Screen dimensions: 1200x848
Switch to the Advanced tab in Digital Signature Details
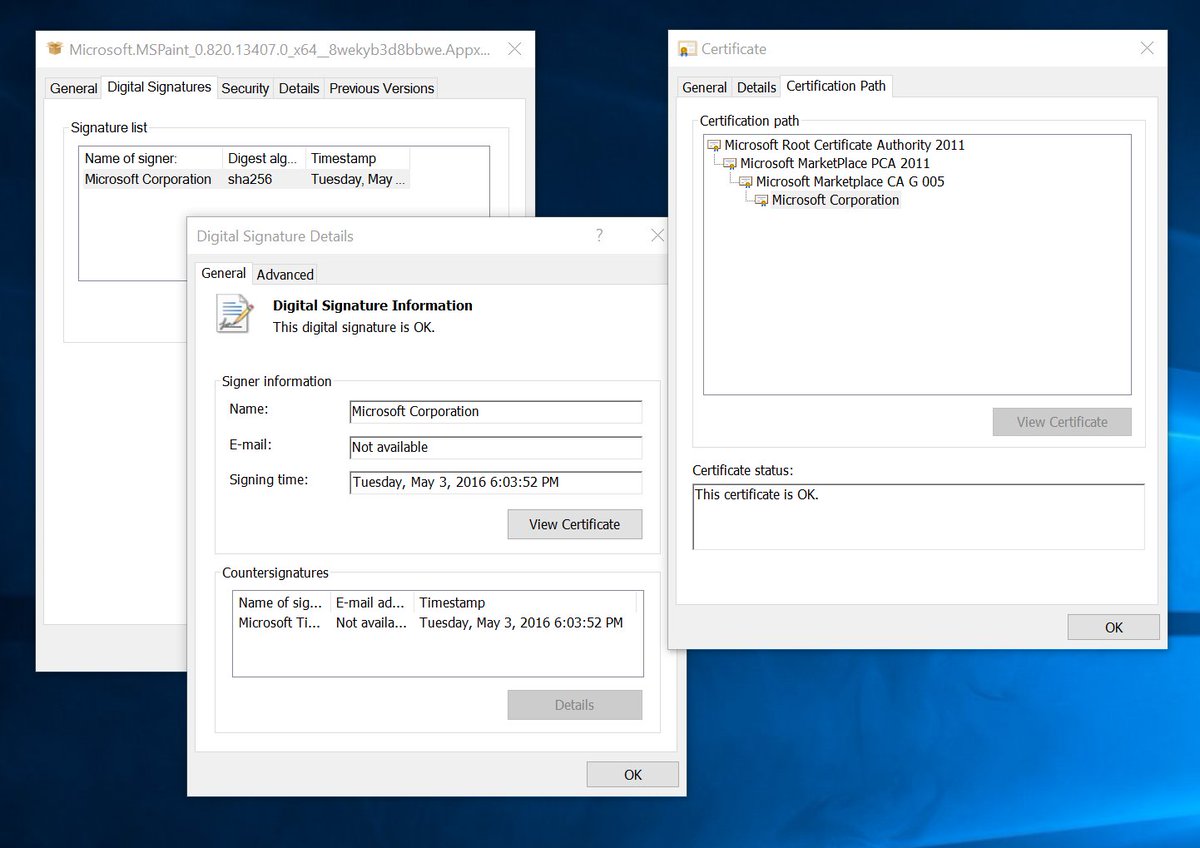285,274
